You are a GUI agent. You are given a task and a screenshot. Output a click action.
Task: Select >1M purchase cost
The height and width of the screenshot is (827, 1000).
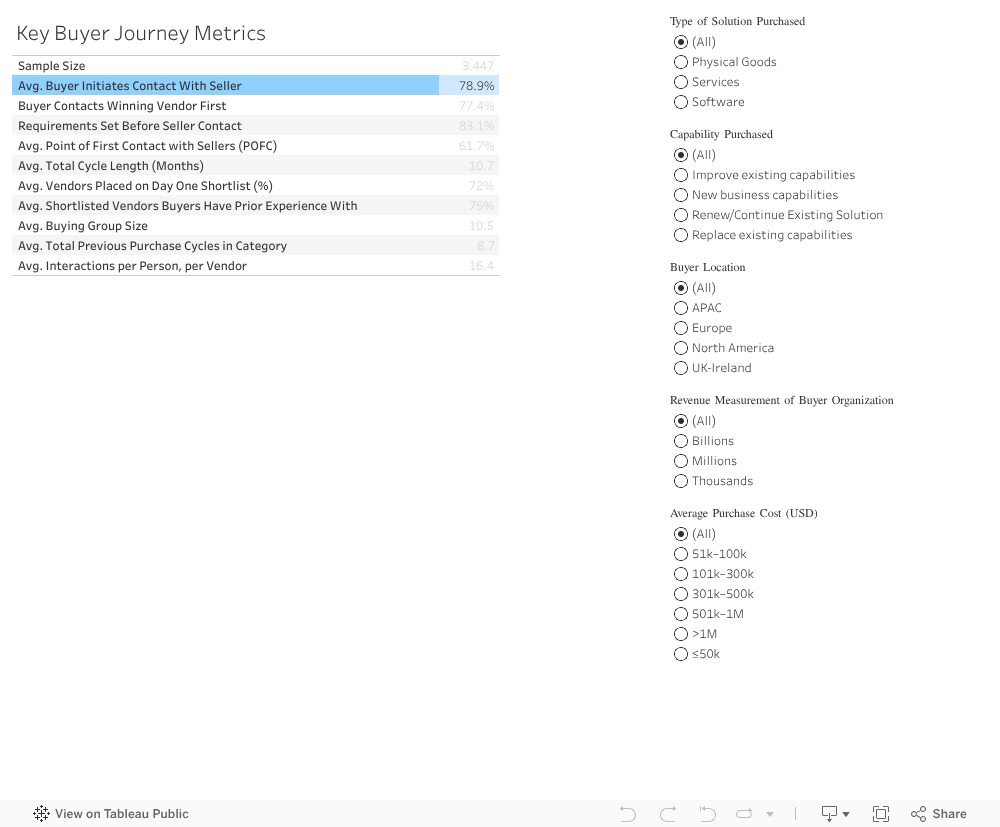point(680,634)
